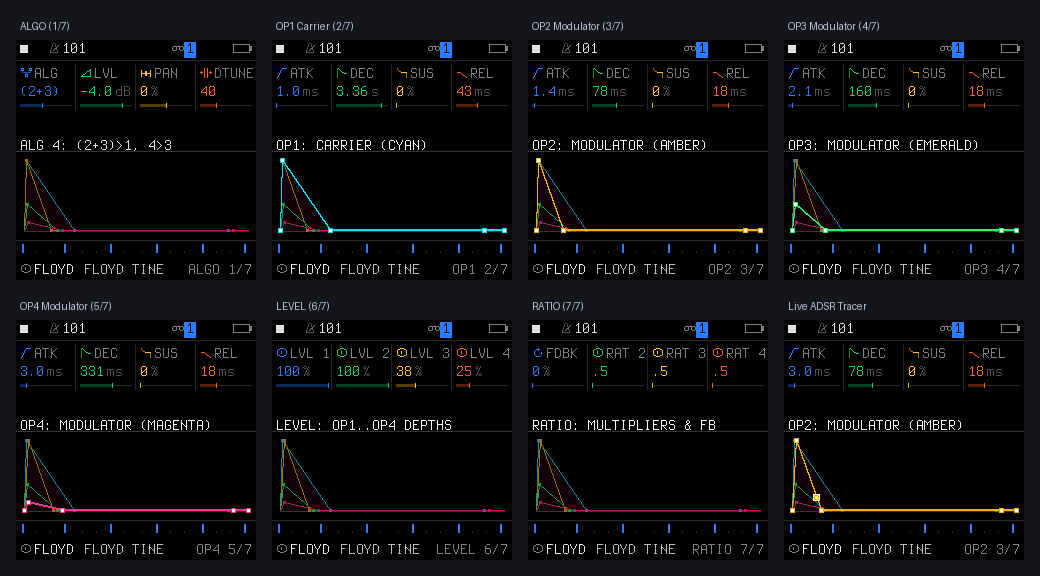
Task: Click the clock icon beside FLOYD in ALGO panel
Action: 26,269
